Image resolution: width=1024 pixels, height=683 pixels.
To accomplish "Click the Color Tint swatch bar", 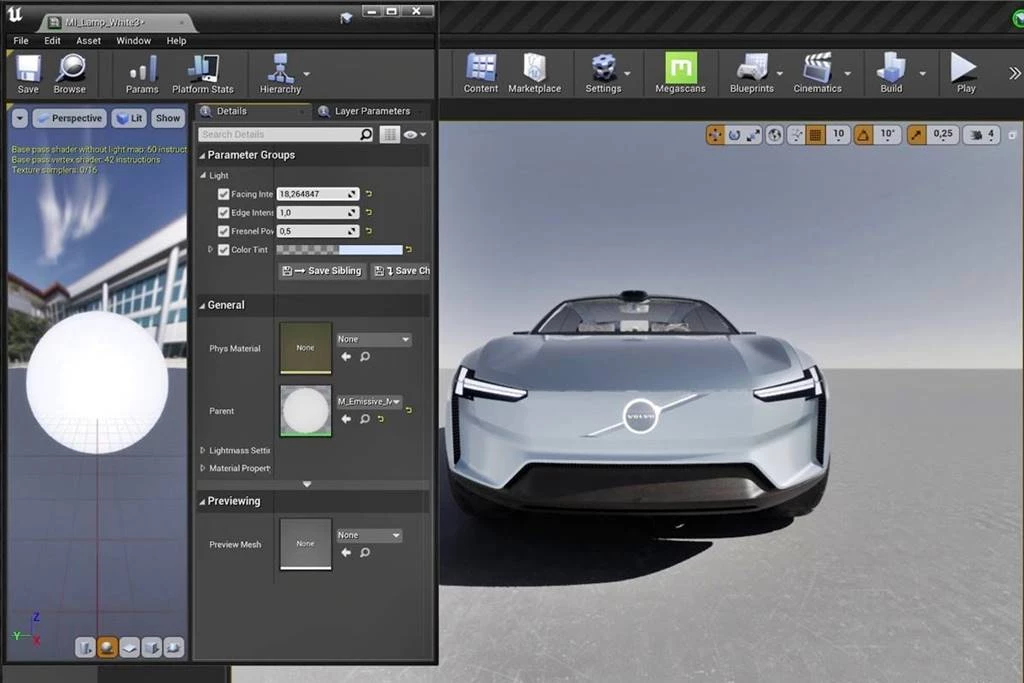I will pyautogui.click(x=339, y=250).
